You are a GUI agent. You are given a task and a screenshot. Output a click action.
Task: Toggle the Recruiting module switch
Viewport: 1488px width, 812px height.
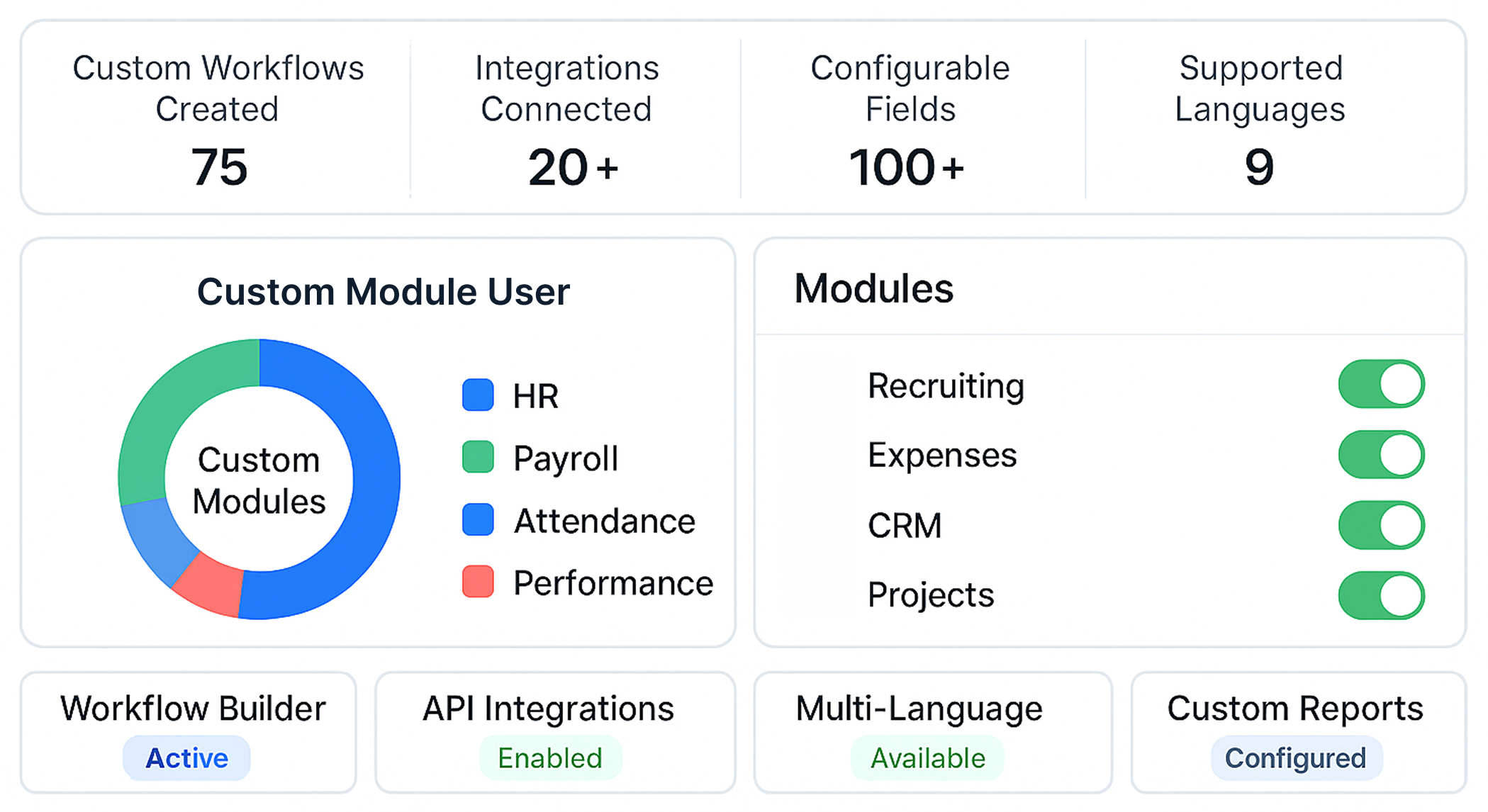click(1381, 385)
